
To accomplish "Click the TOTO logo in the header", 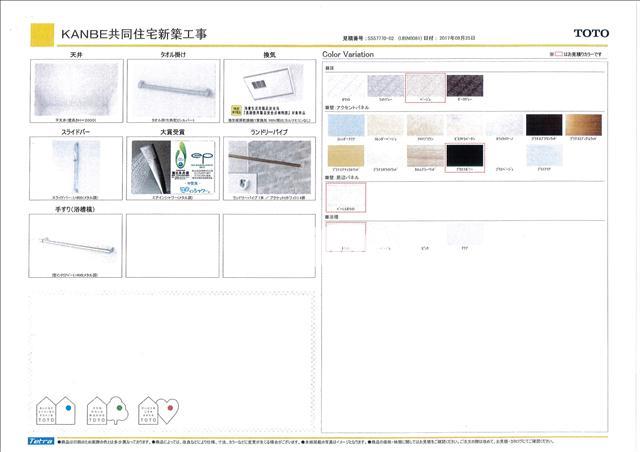I will [591, 33].
